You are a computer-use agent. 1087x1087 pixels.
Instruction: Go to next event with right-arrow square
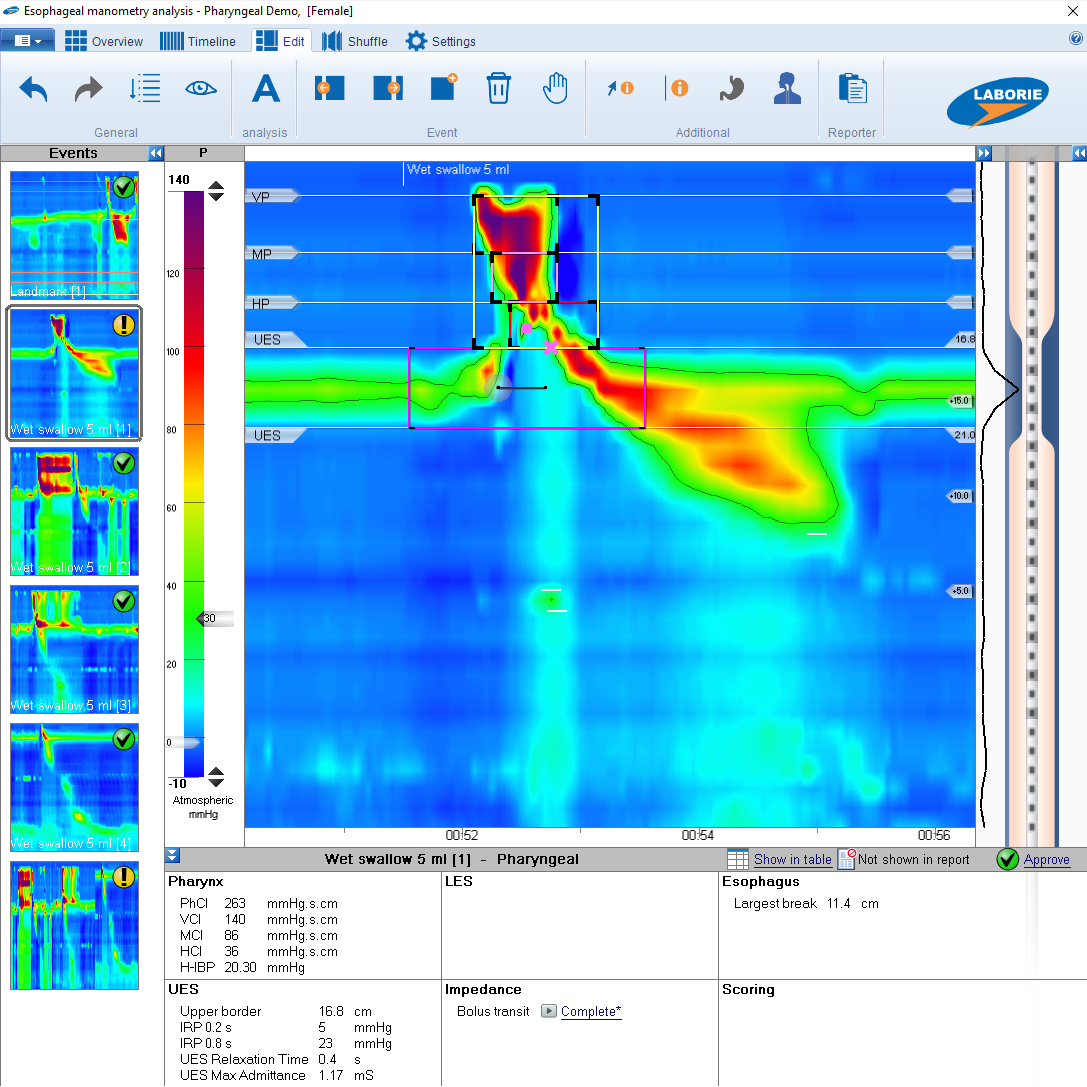[x=388, y=88]
